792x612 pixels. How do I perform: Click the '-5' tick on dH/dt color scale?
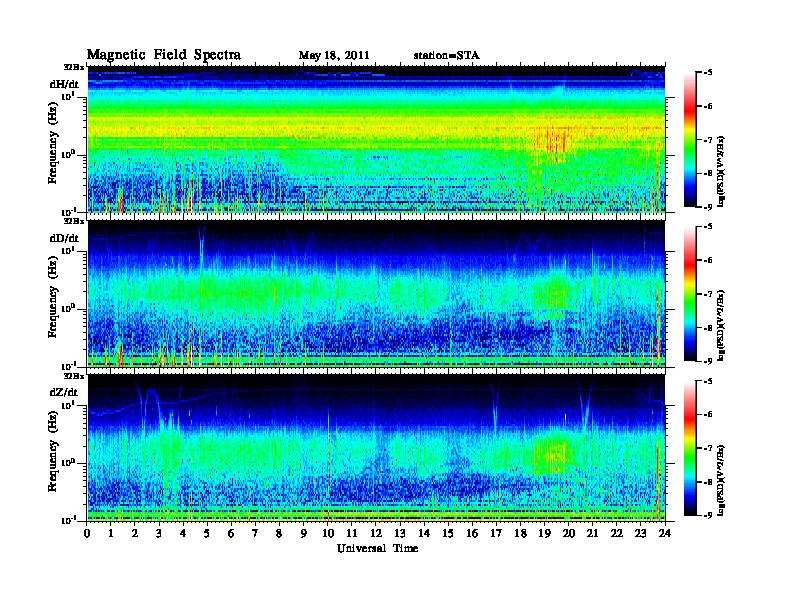coord(708,72)
